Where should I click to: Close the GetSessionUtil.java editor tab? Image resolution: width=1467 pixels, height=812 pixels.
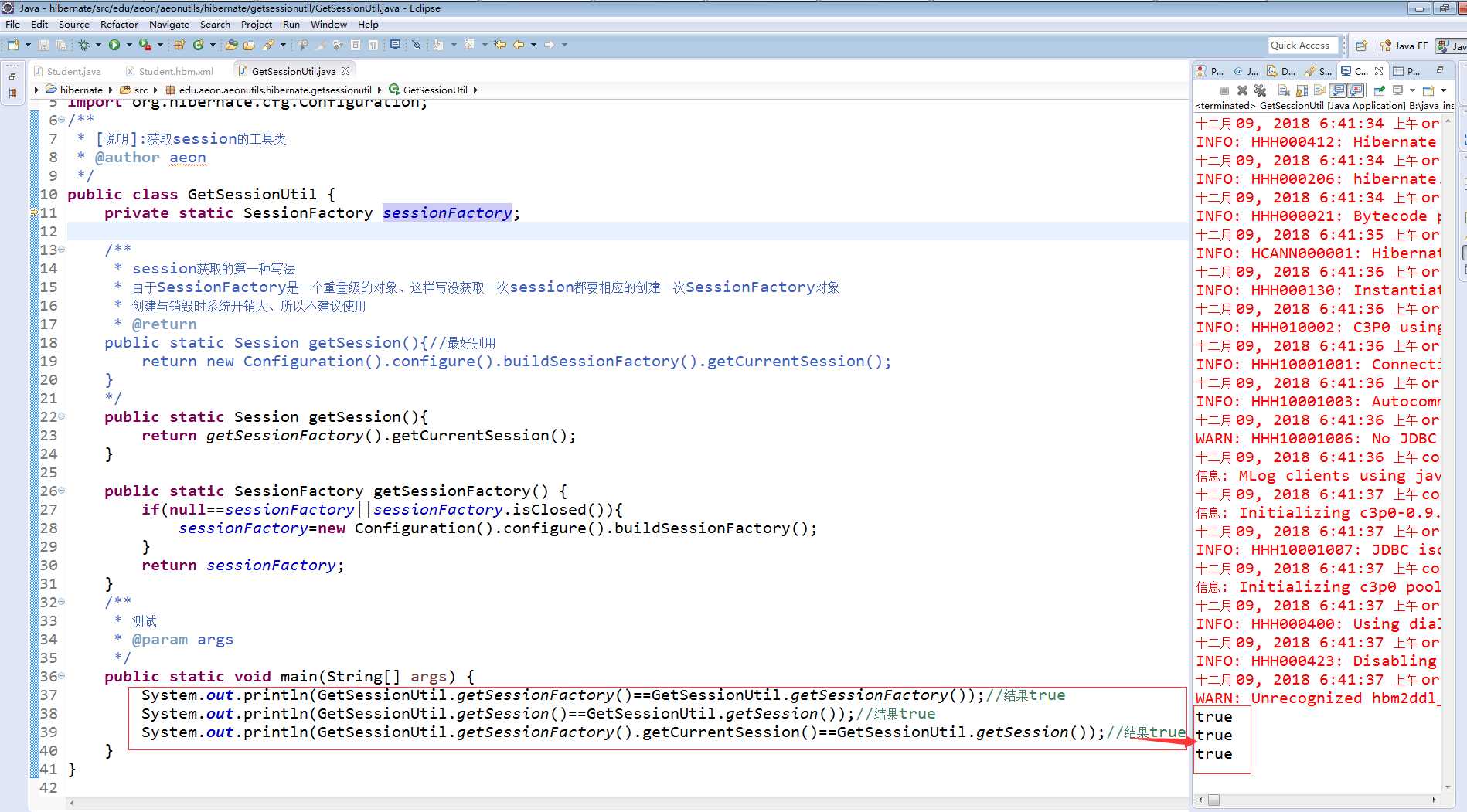coord(345,71)
